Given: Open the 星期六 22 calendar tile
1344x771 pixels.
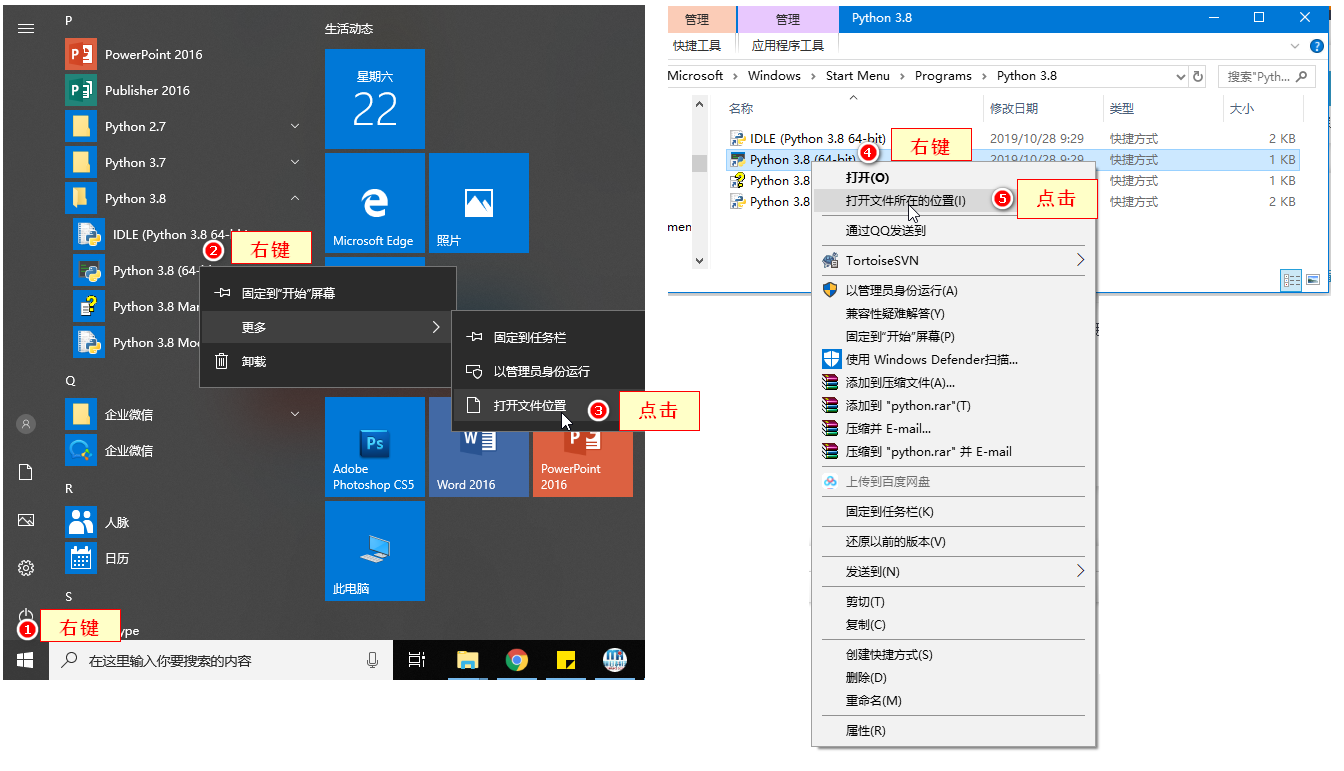Looking at the screenshot, I should click(375, 99).
